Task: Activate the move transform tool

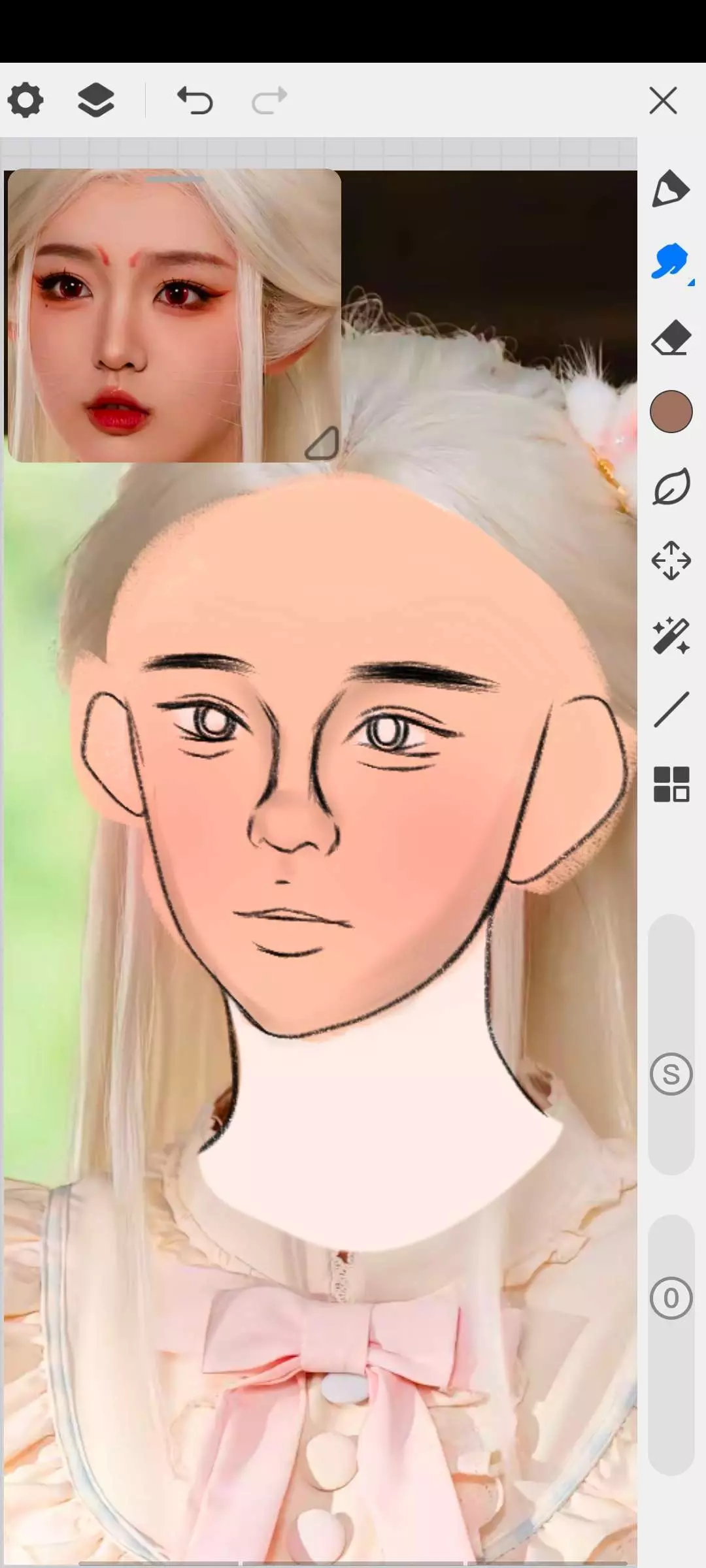Action: pyautogui.click(x=671, y=561)
